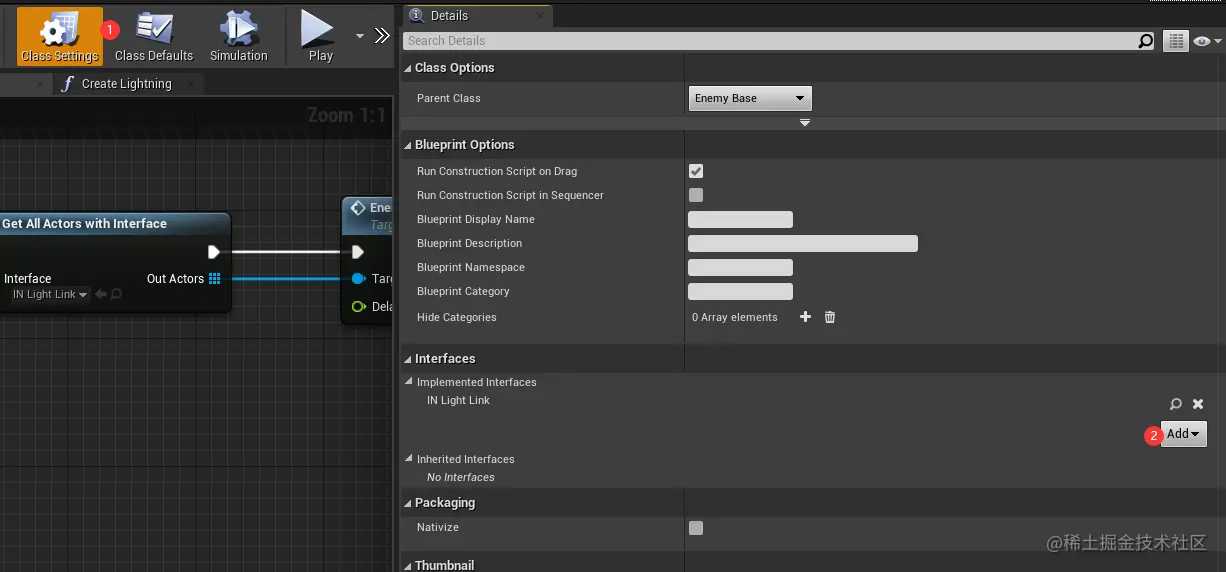Image resolution: width=1226 pixels, height=572 pixels.
Task: Click the Blueprint Display Name field
Action: click(x=740, y=219)
